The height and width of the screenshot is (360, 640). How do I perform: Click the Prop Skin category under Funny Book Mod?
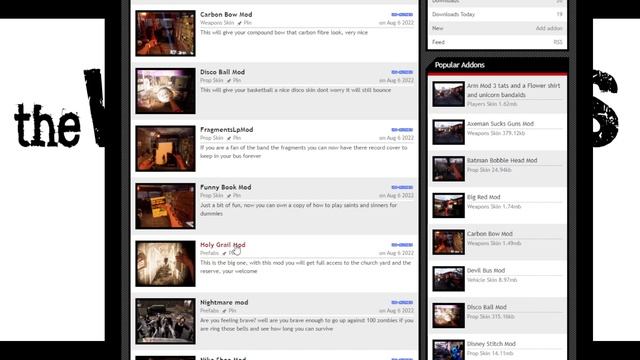[x=212, y=196]
